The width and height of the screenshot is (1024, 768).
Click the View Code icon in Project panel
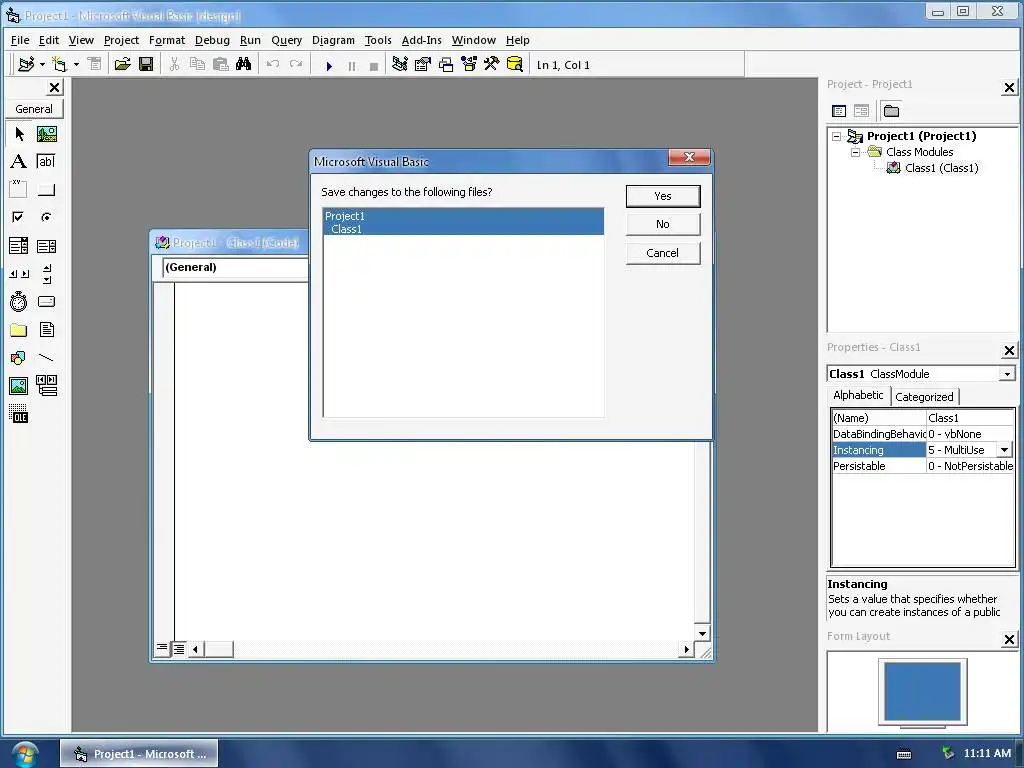839,111
